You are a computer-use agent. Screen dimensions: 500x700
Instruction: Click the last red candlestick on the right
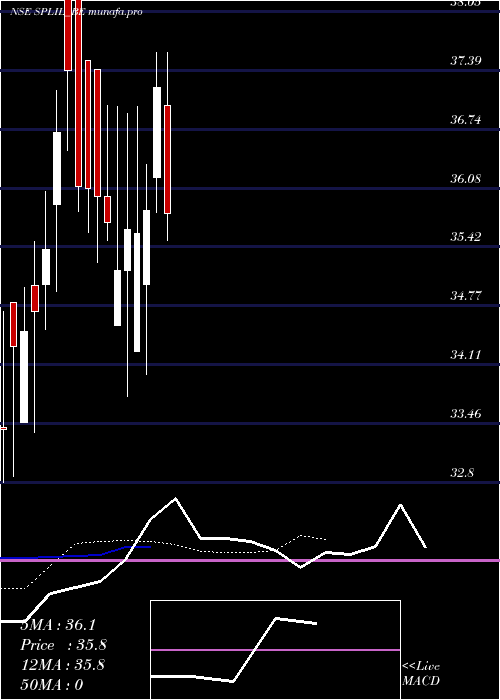(167, 159)
